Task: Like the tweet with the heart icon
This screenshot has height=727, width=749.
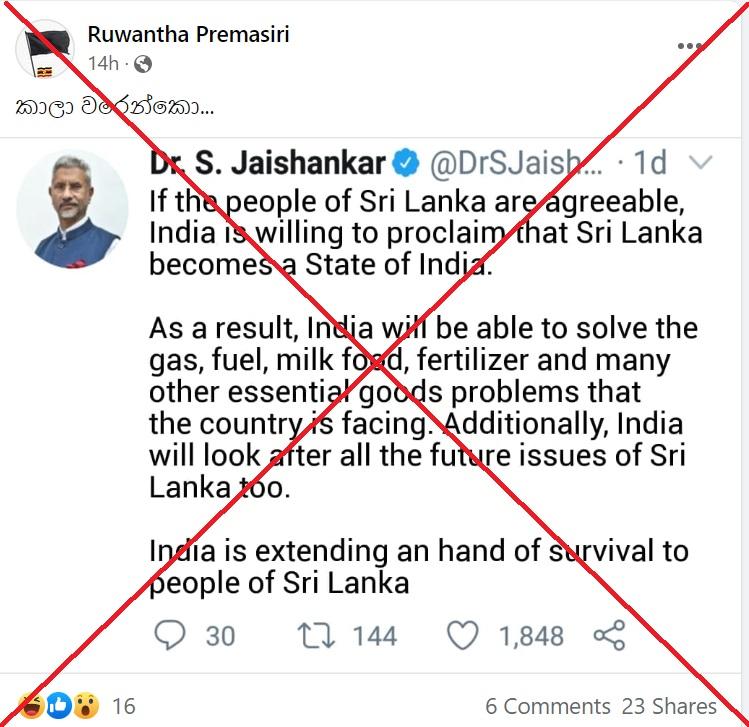Action: tap(462, 635)
